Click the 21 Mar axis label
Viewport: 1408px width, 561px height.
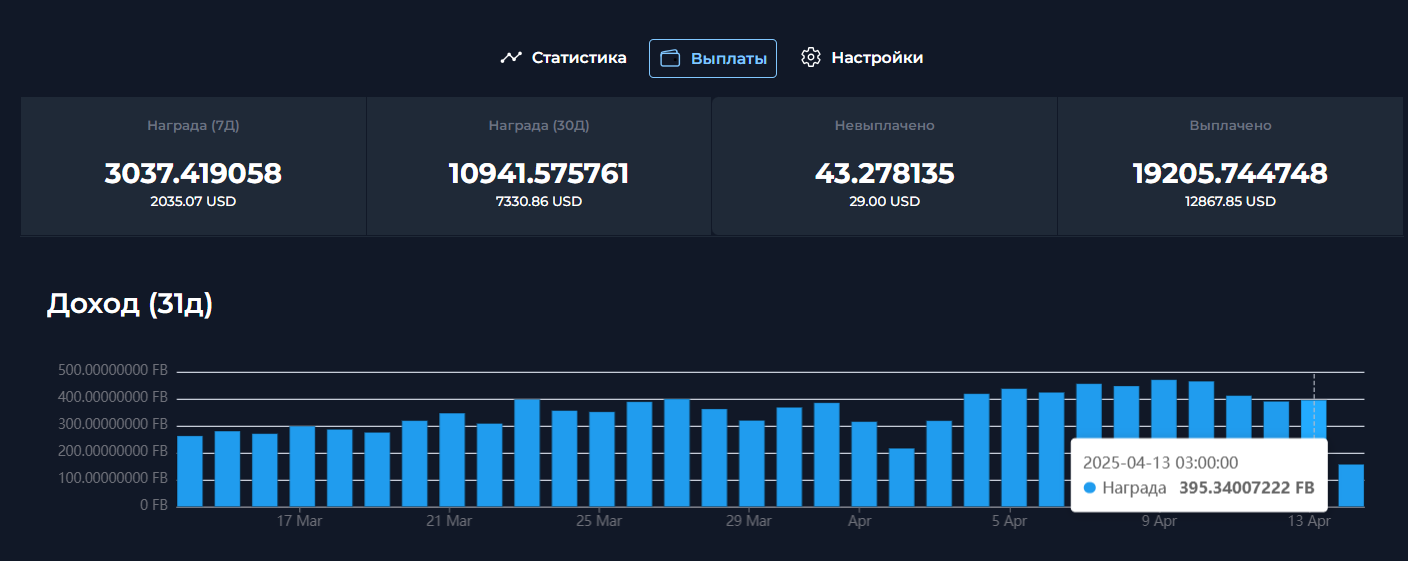(x=449, y=521)
